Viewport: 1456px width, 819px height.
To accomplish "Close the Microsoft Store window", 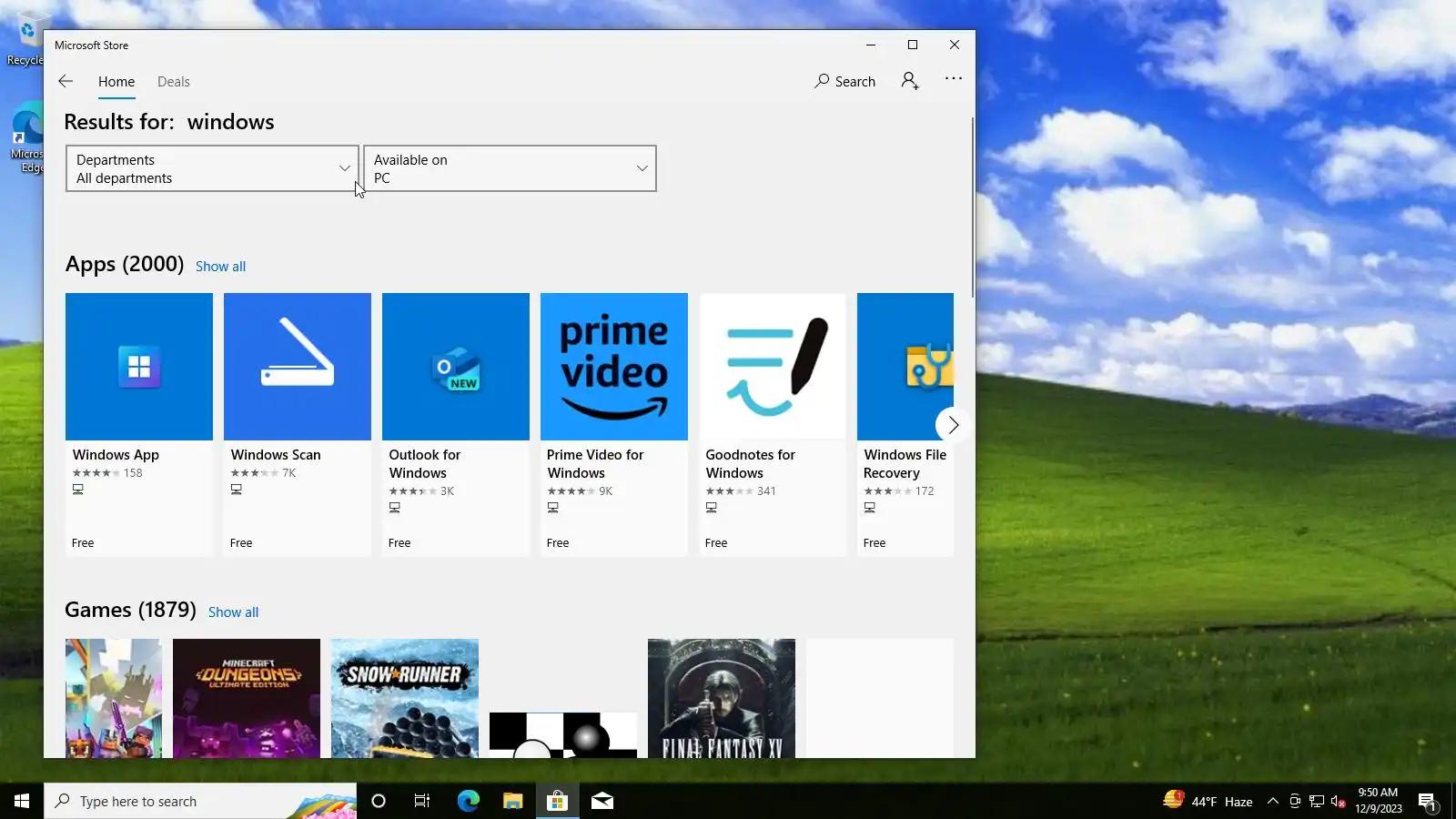I will [955, 45].
